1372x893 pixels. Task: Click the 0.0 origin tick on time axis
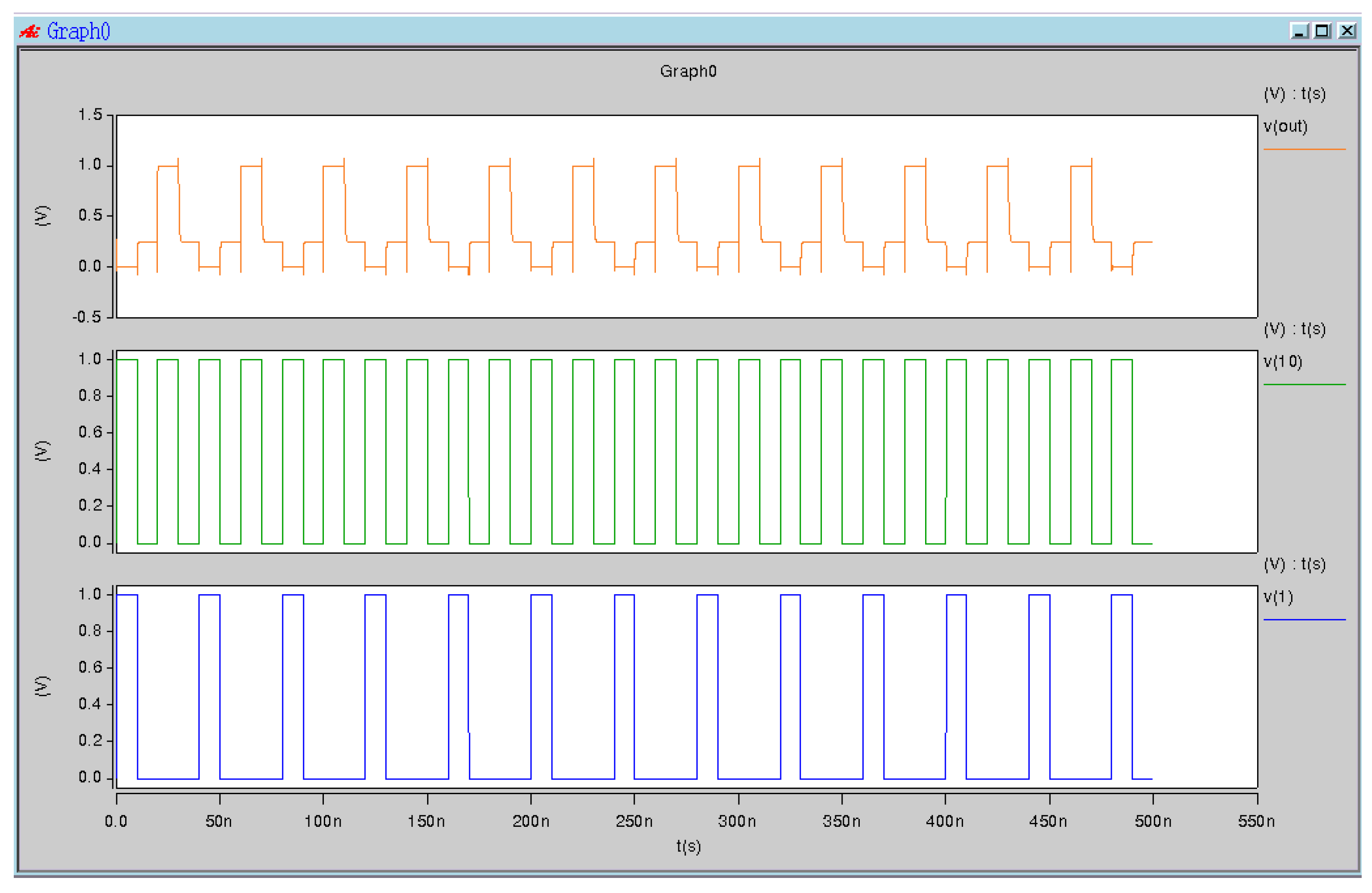tap(116, 822)
